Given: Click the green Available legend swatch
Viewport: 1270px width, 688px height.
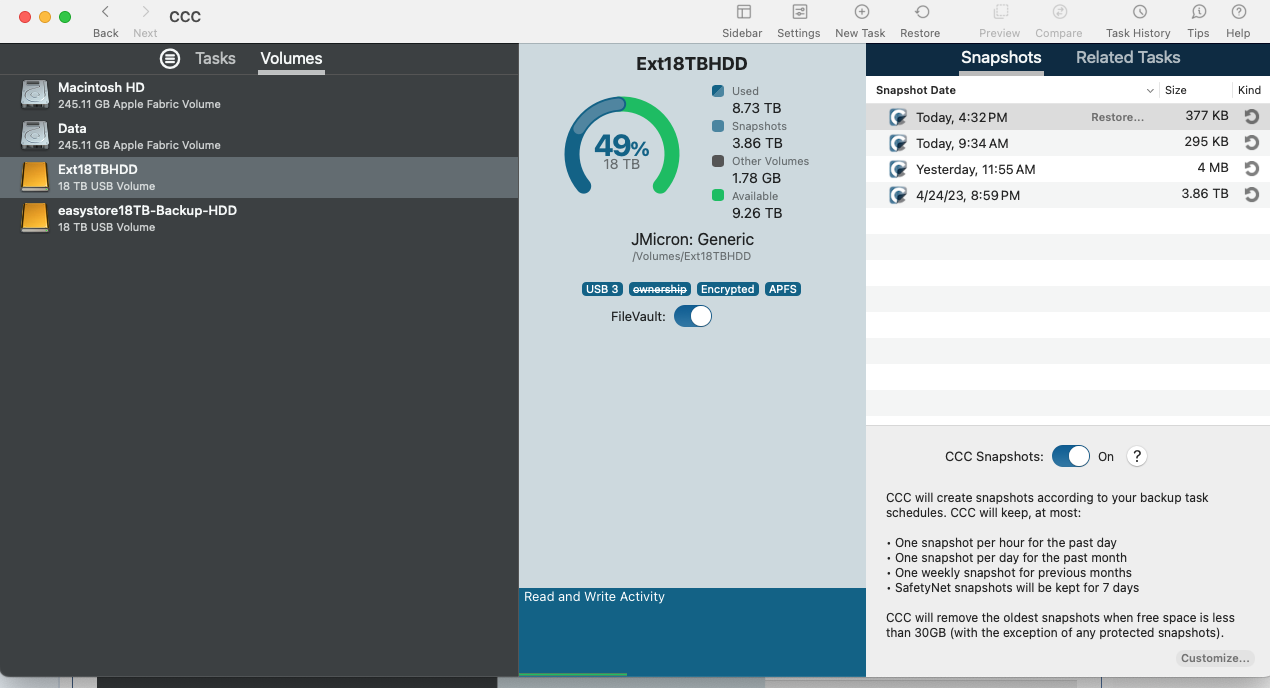Looking at the screenshot, I should (x=718, y=196).
